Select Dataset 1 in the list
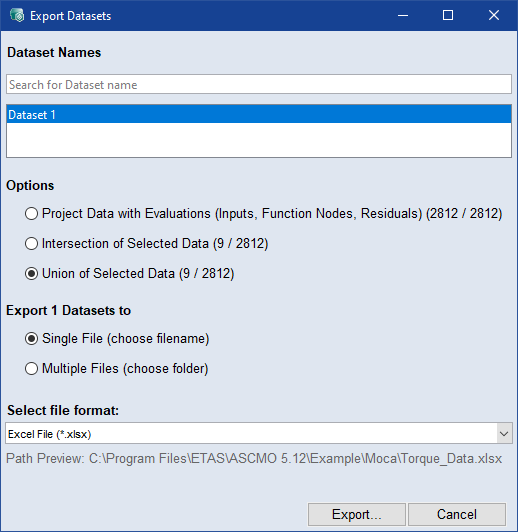The width and height of the screenshot is (518, 532). pos(259,114)
